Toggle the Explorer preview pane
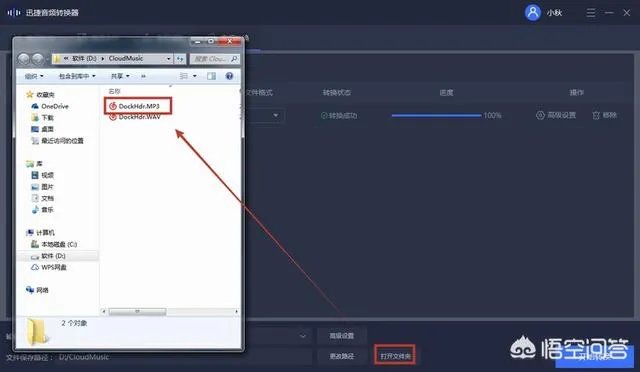Viewport: 640px width, 372px height. click(211, 76)
